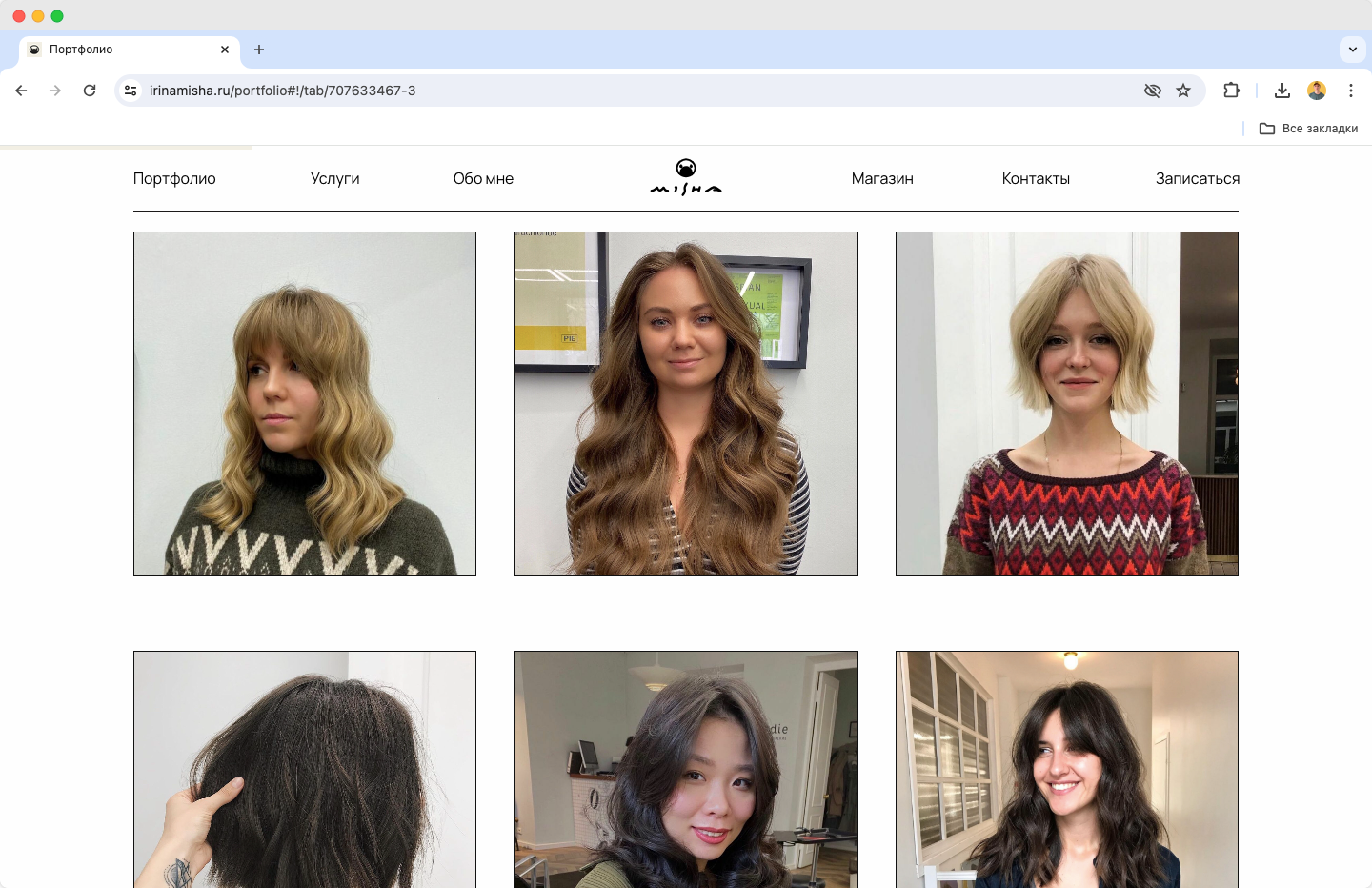Open photo of woman with long wavy brown hair
Image resolution: width=1372 pixels, height=888 pixels.
coord(686,404)
